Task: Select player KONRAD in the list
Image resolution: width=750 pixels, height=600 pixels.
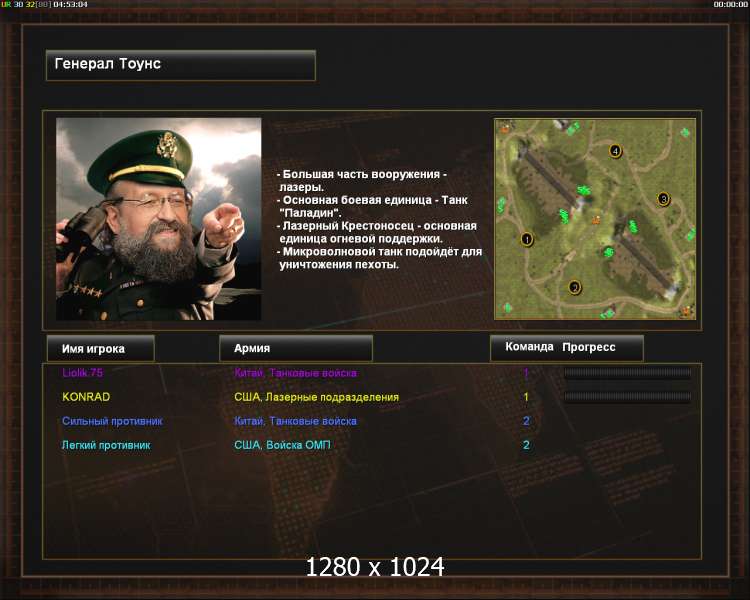Action: (372, 397)
